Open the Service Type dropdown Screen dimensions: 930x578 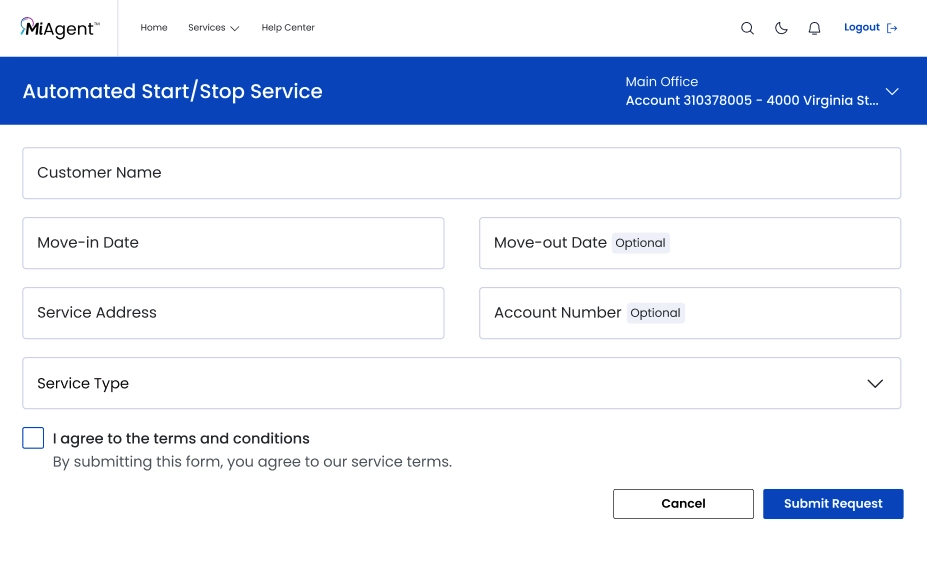point(461,383)
